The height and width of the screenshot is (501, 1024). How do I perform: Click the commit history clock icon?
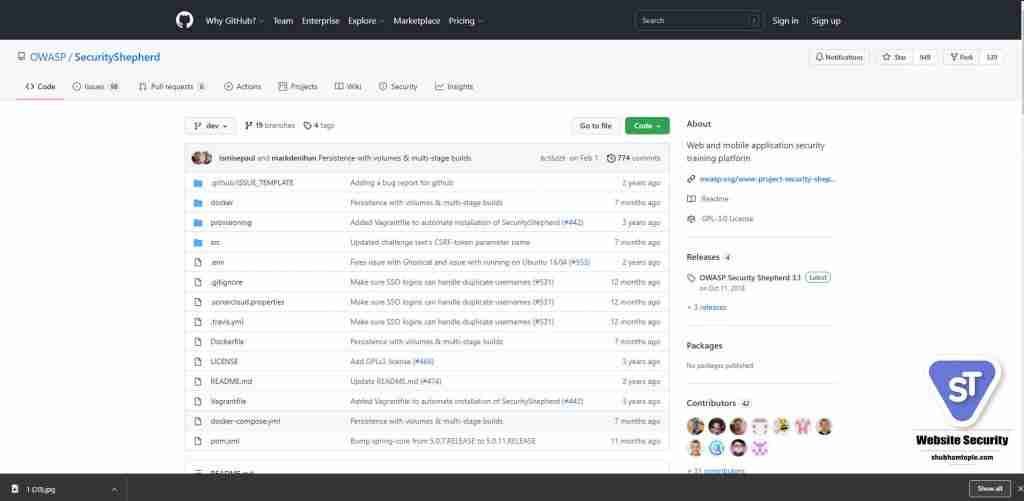[611, 158]
